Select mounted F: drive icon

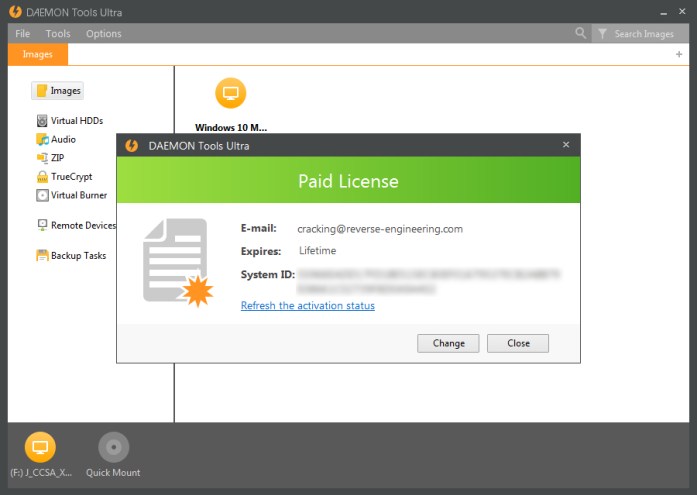coord(40,447)
